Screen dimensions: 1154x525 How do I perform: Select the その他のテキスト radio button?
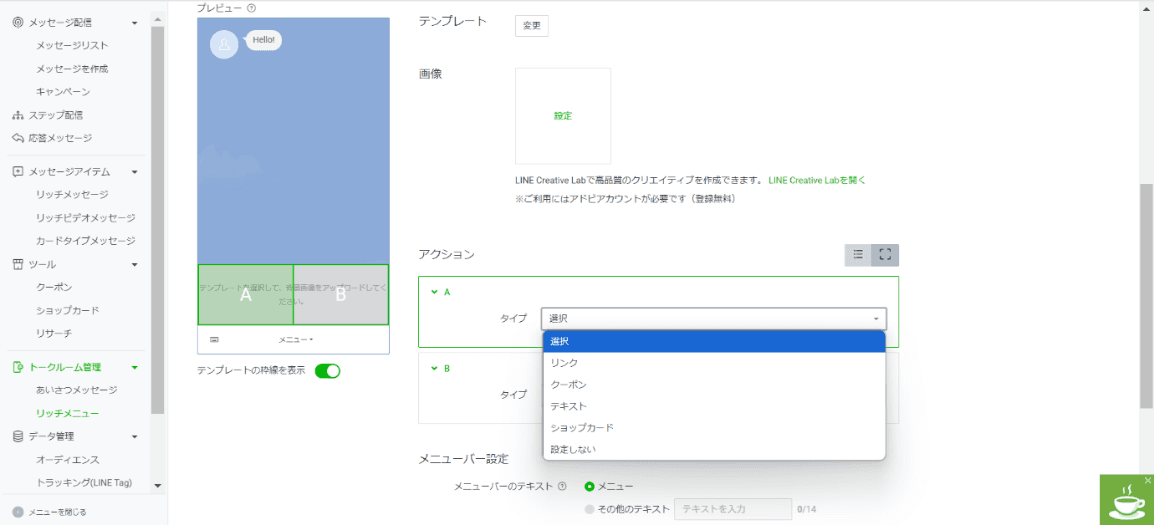click(590, 509)
